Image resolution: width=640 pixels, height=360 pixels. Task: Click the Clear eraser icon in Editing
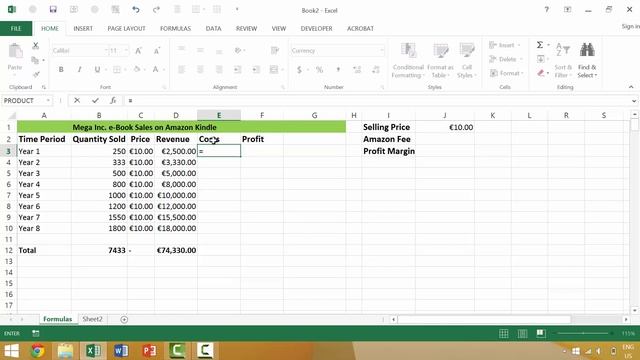tap(540, 73)
